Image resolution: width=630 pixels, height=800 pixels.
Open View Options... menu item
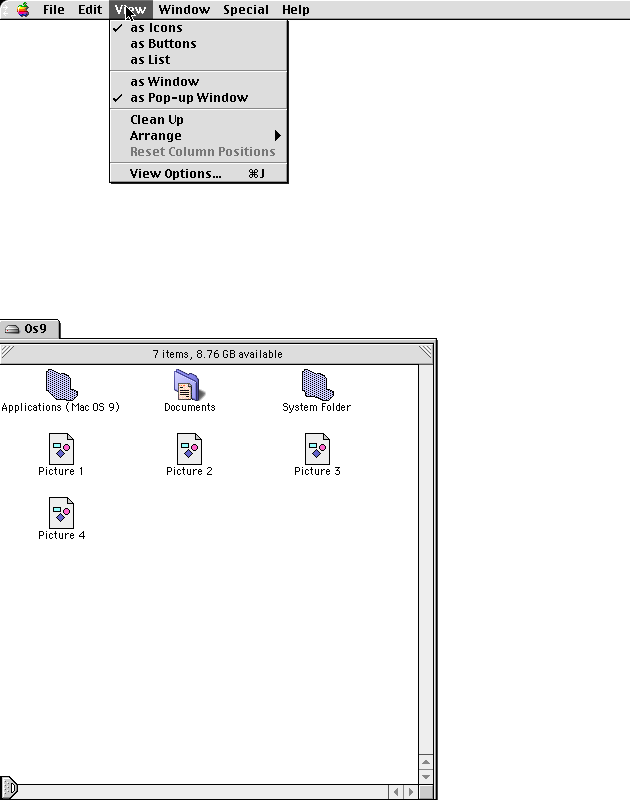[176, 174]
